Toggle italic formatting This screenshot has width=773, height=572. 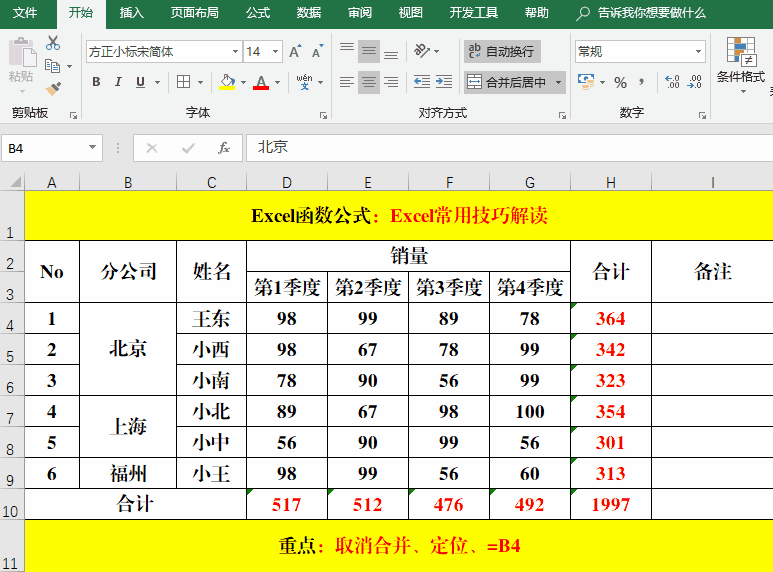(119, 82)
